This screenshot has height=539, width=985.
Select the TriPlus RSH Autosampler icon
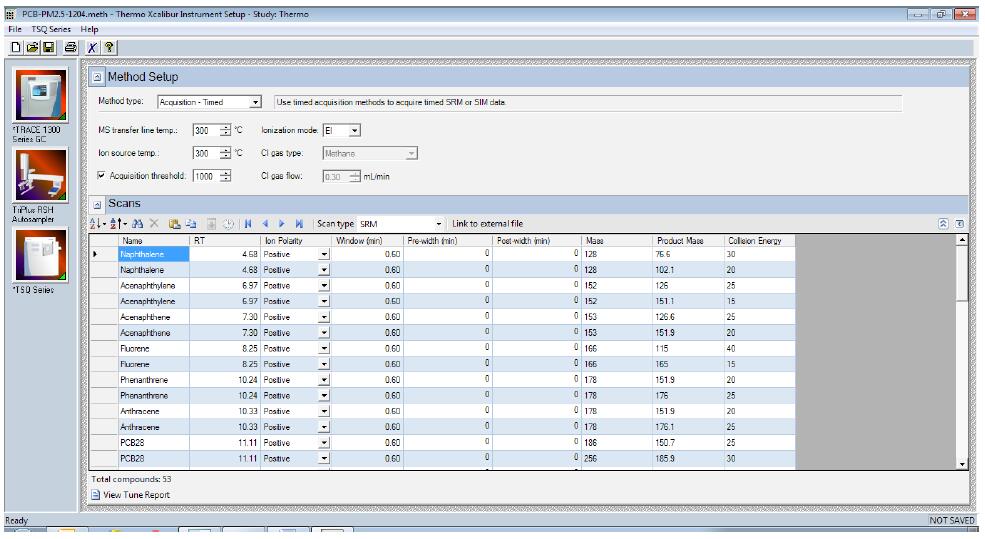pyautogui.click(x=39, y=180)
